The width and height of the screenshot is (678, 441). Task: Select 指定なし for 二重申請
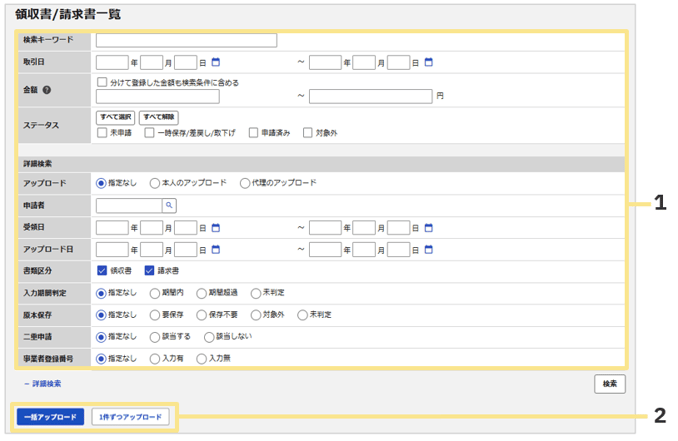(101, 337)
